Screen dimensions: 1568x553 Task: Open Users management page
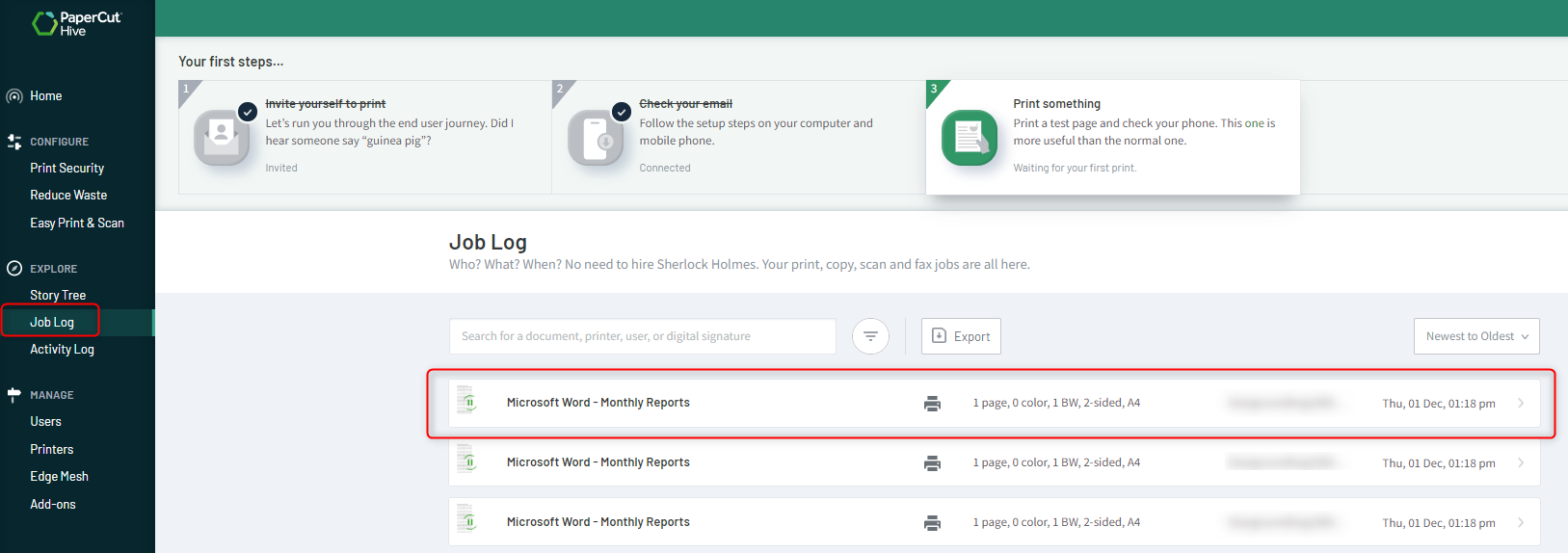click(45, 422)
